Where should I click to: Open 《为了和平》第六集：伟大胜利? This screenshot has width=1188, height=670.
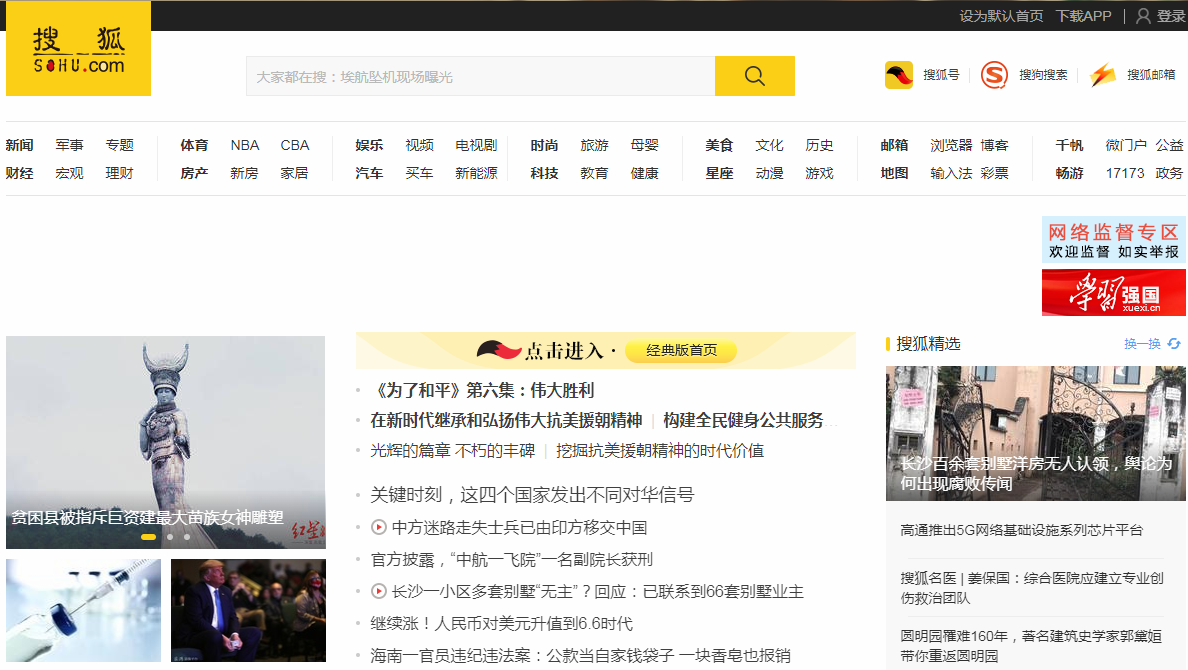coord(482,390)
